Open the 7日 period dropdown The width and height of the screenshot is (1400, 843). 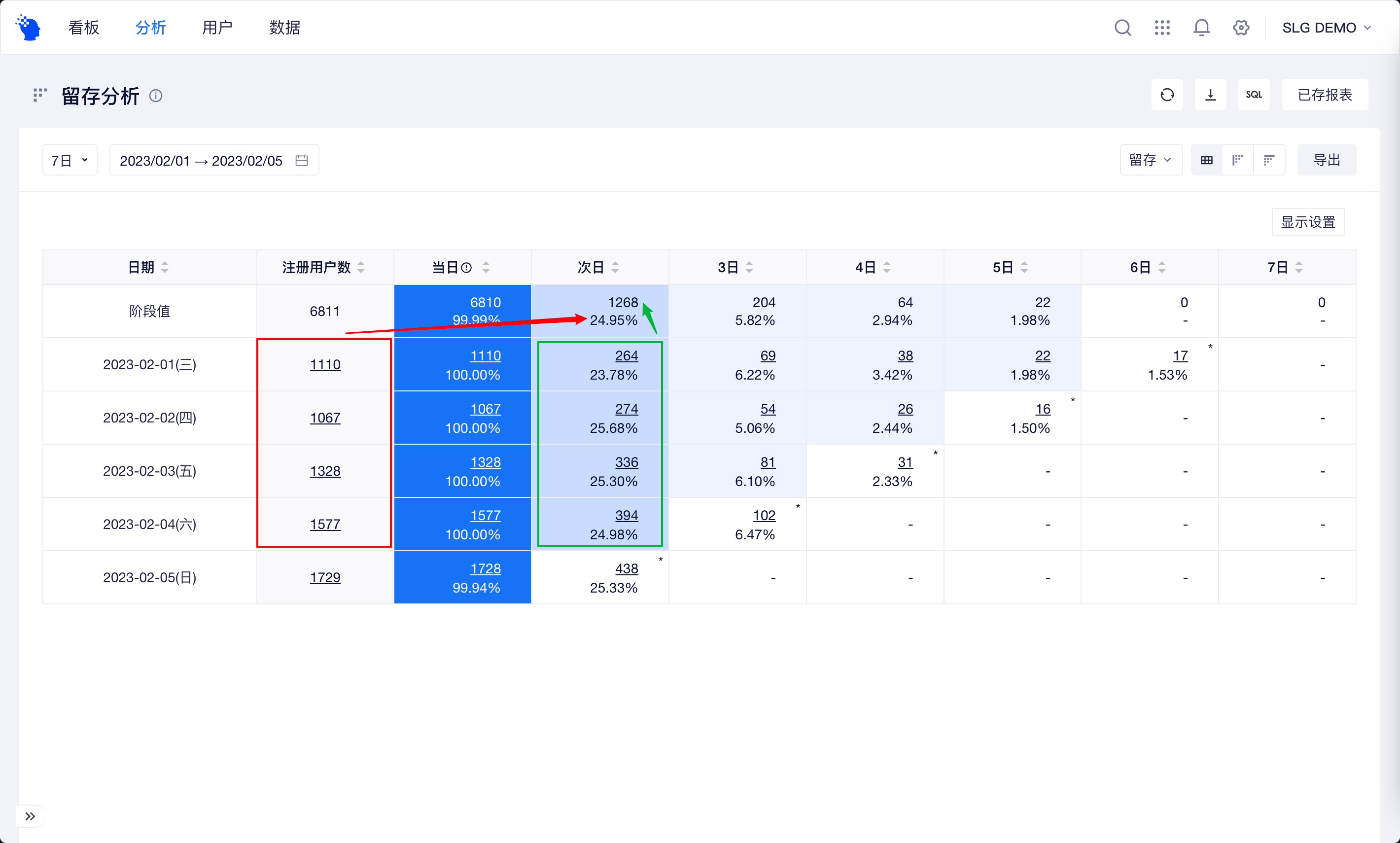coord(70,160)
